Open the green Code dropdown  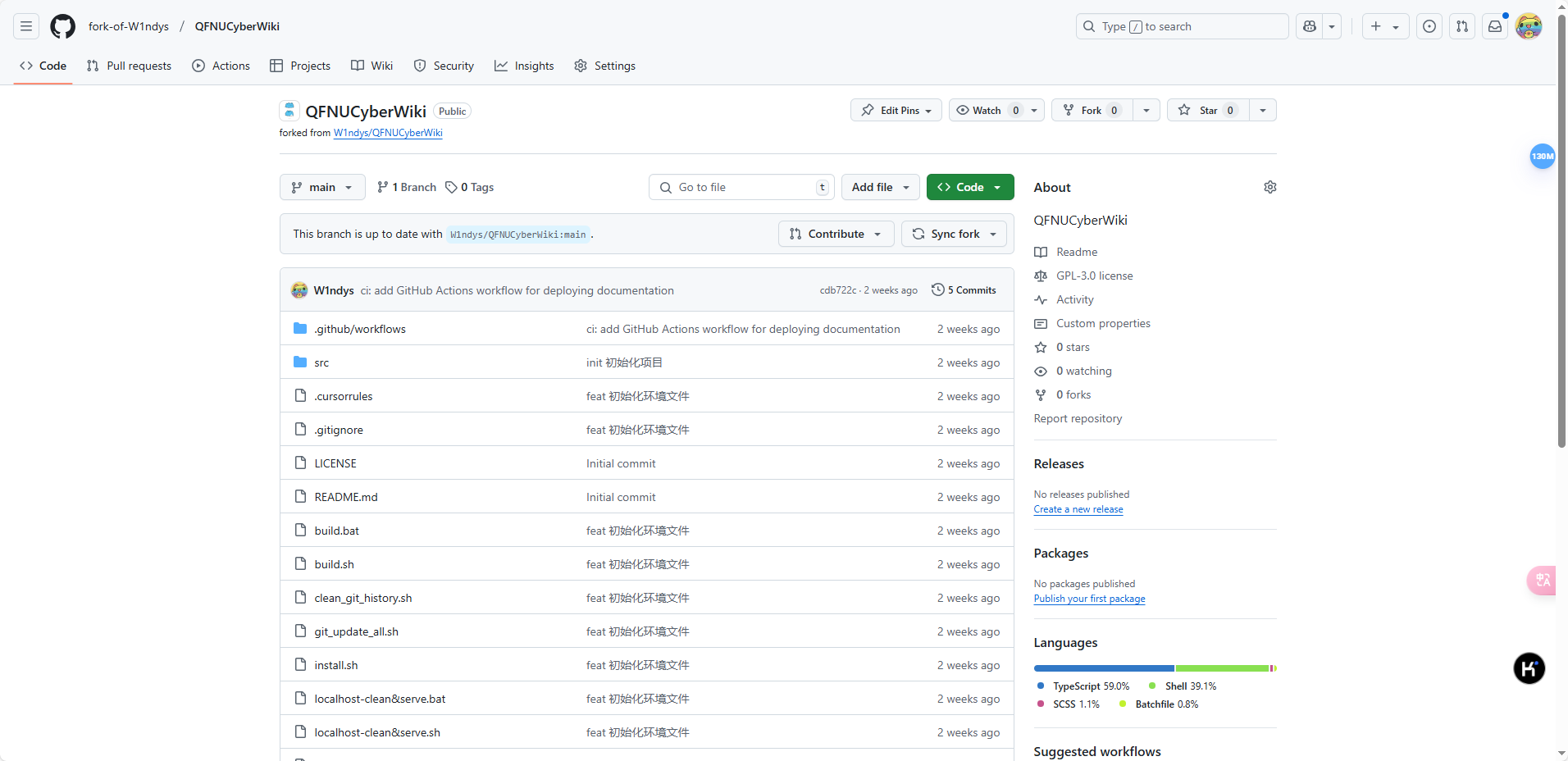[x=970, y=187]
